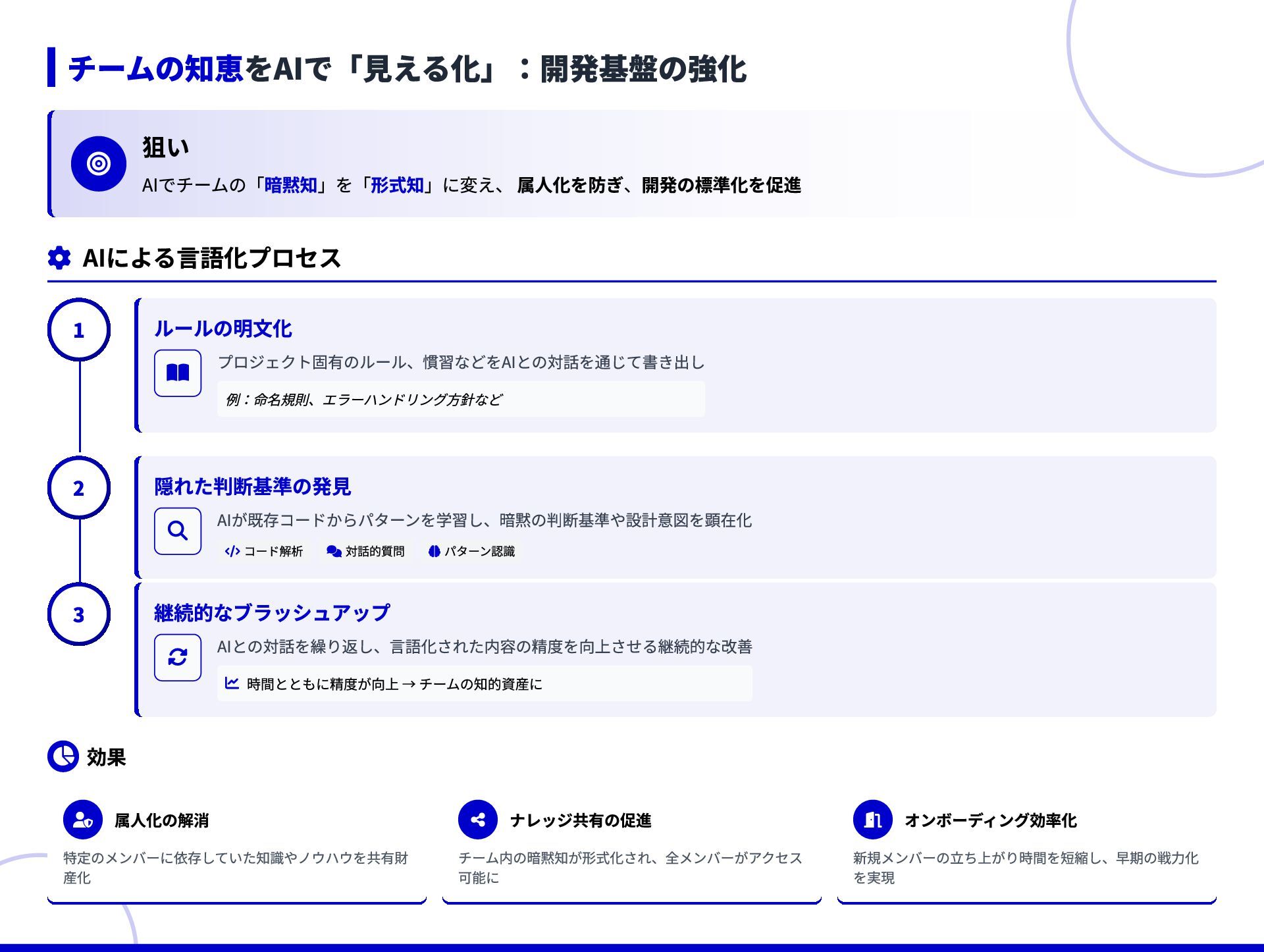Image resolution: width=1264 pixels, height=952 pixels.
Task: Click the door icon for オンボーディング効率化
Action: point(872,820)
